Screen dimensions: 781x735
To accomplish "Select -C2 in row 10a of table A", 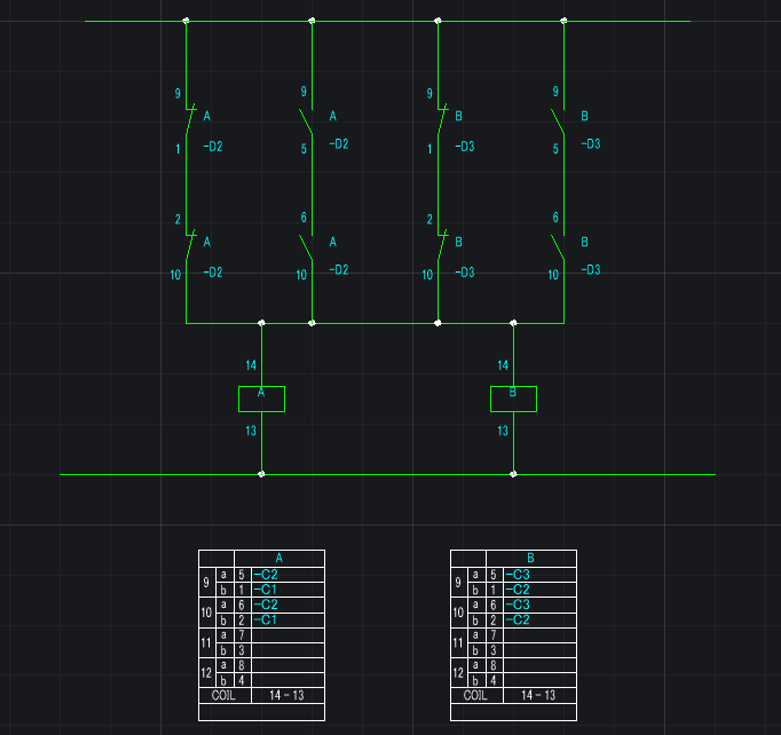I will [265, 605].
